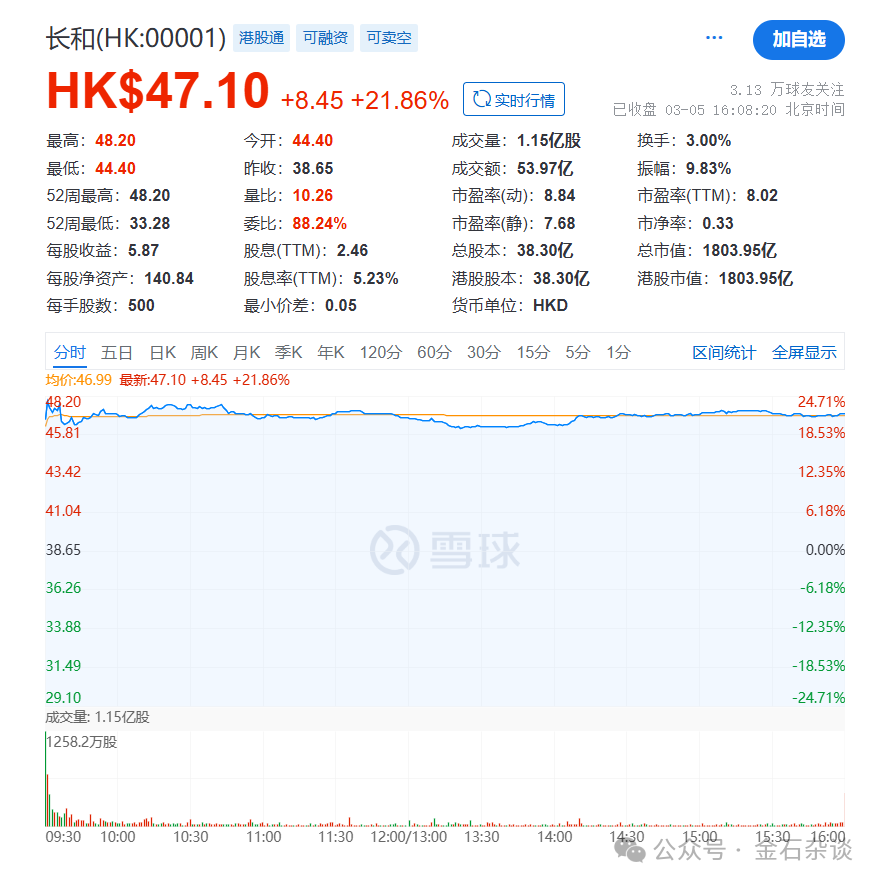The image size is (880, 884).
Task: Click the 港股股本 value 38.30亿
Action: point(561,278)
